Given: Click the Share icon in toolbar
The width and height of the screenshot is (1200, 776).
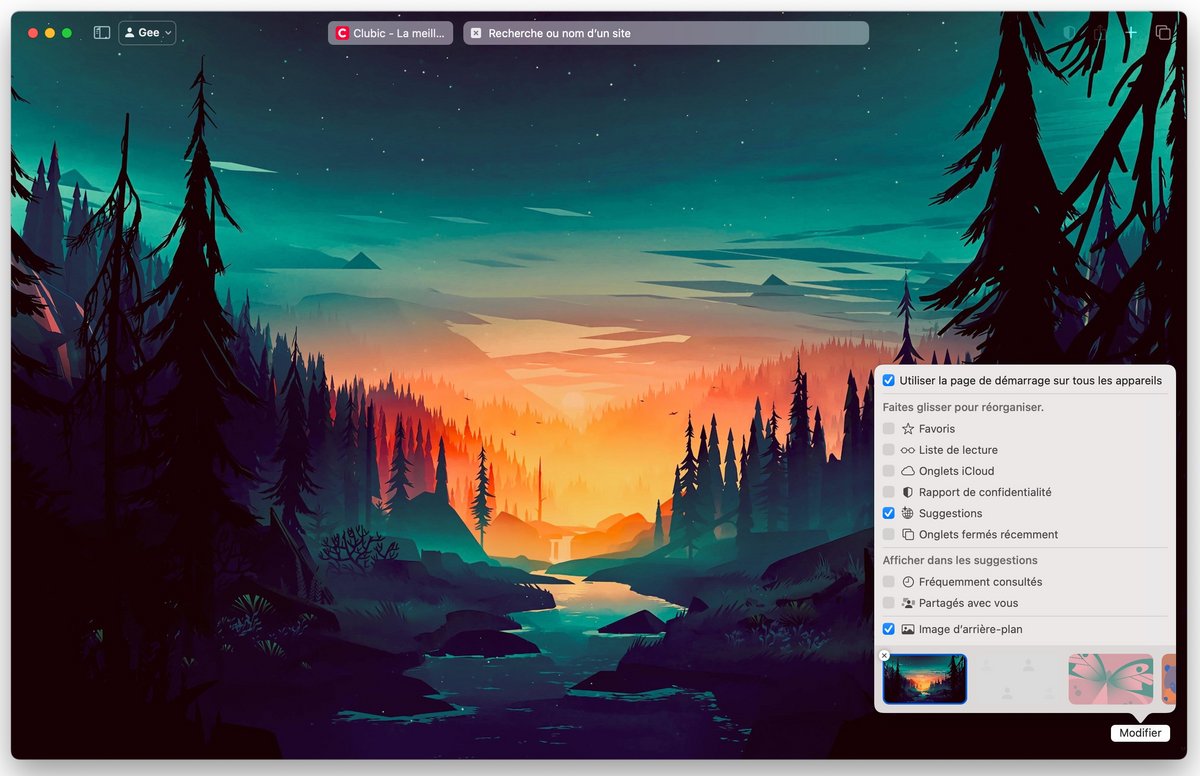Looking at the screenshot, I should 1100,33.
